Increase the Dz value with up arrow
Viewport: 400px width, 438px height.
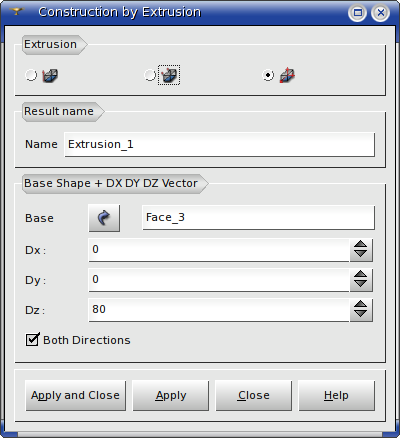(x=361, y=305)
